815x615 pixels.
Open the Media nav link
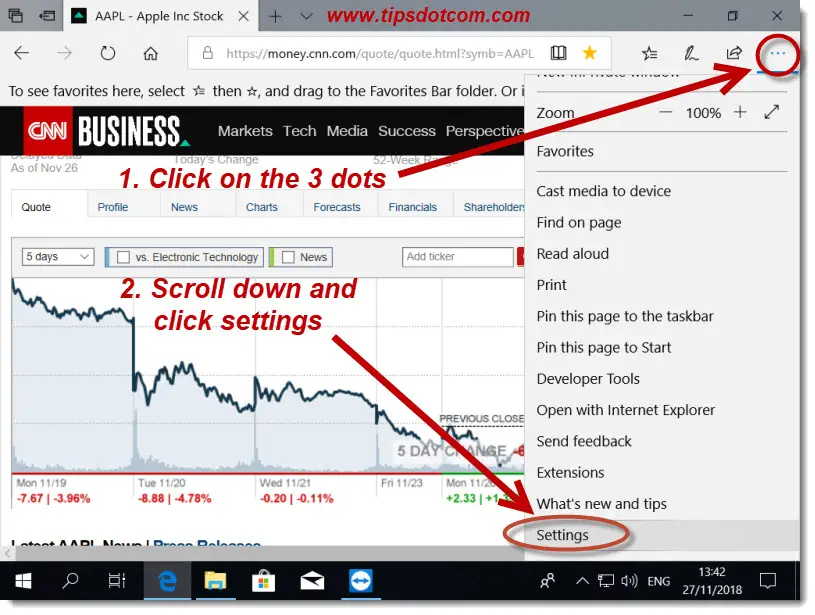click(347, 131)
